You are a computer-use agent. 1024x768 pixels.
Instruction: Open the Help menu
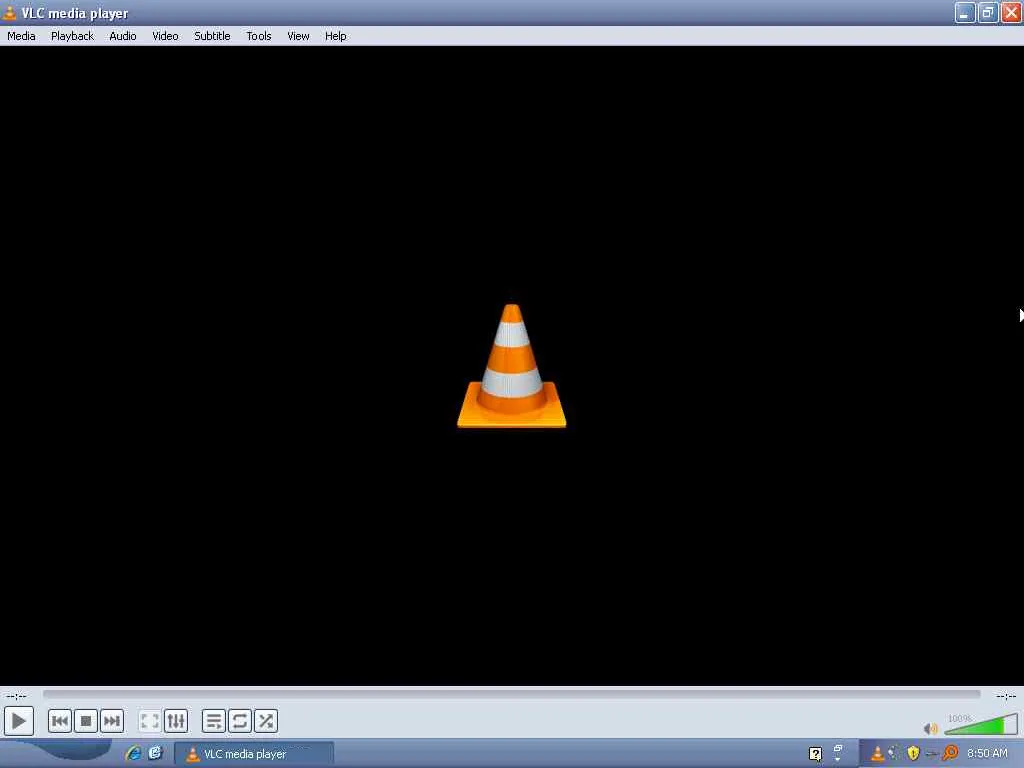336,36
